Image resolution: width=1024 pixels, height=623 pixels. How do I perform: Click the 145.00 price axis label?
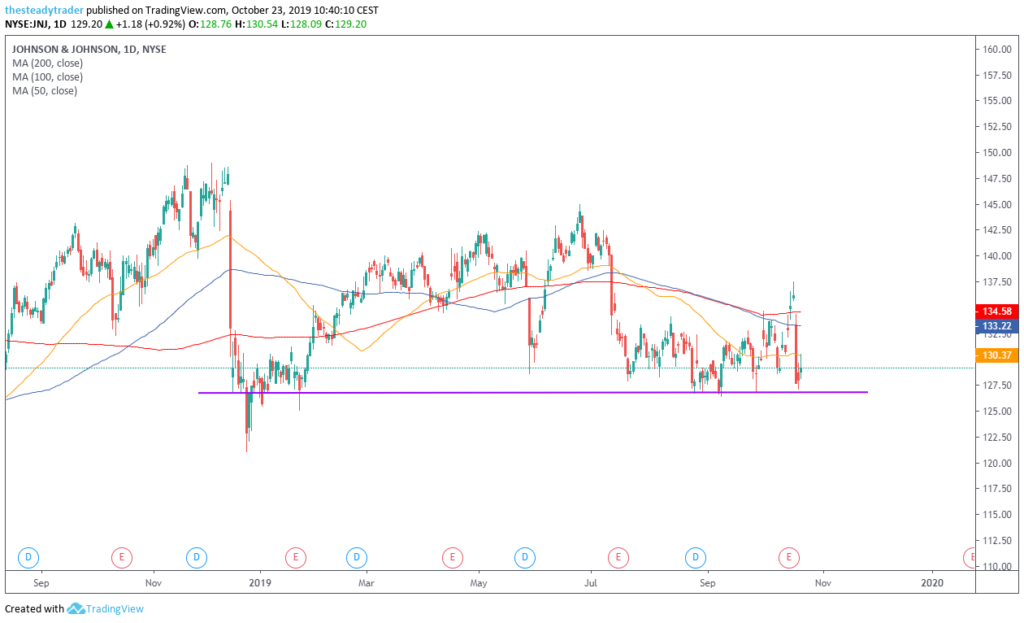click(x=997, y=204)
